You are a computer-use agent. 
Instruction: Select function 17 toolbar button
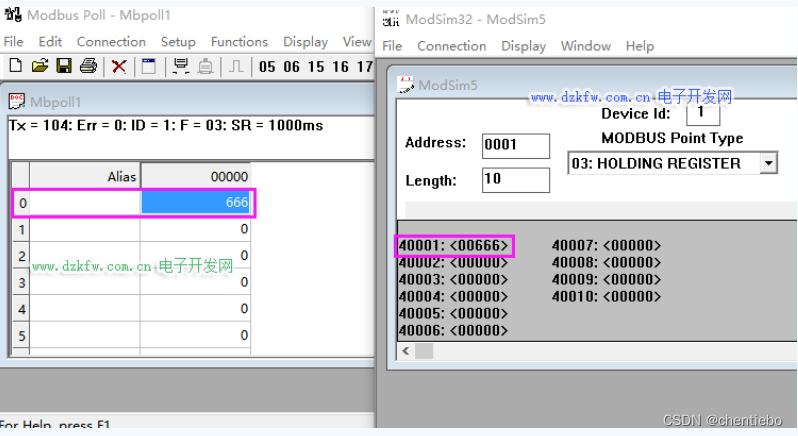point(364,67)
